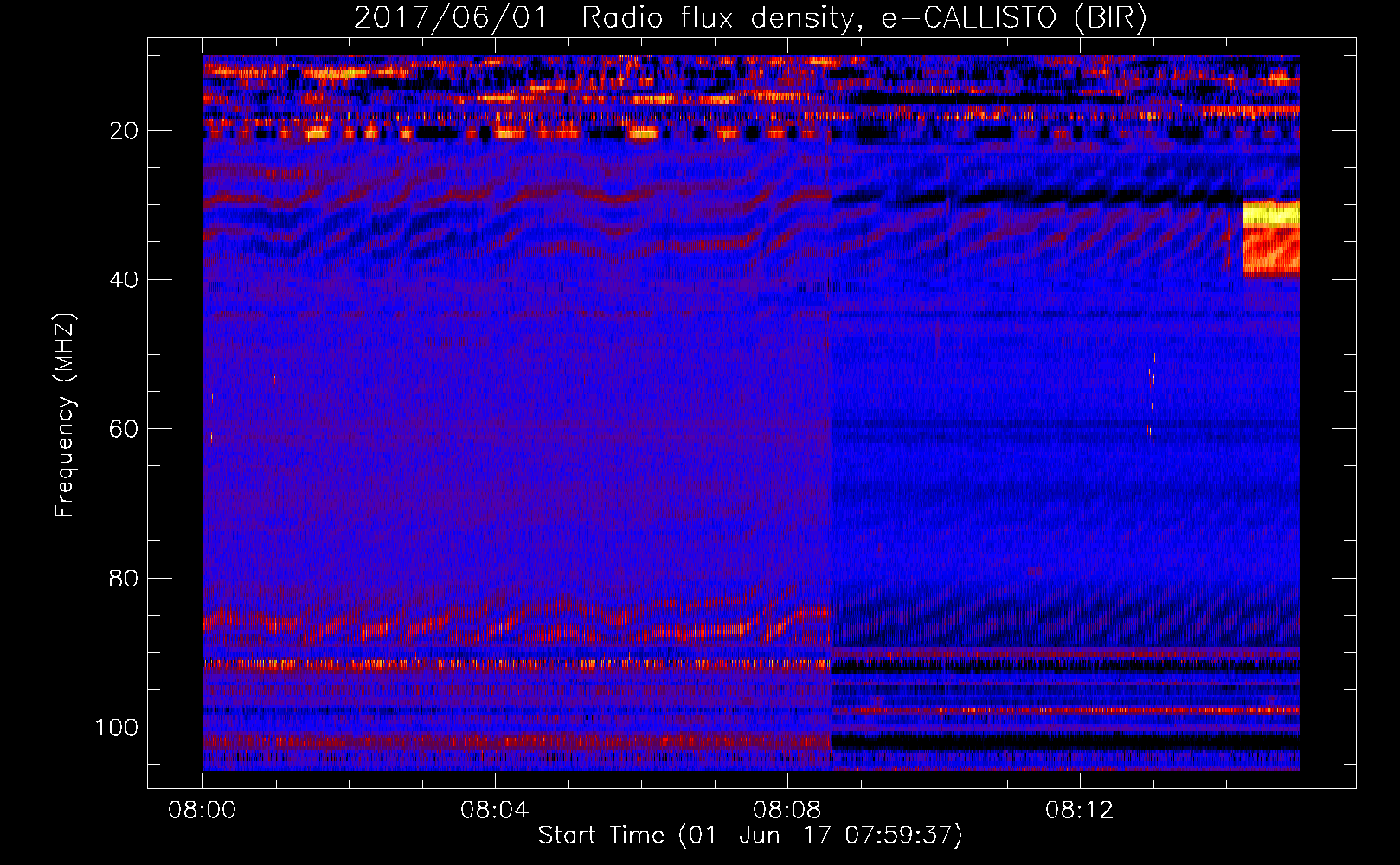Click the '60' frequency tick label
This screenshot has height=865, width=1400.
point(124,429)
